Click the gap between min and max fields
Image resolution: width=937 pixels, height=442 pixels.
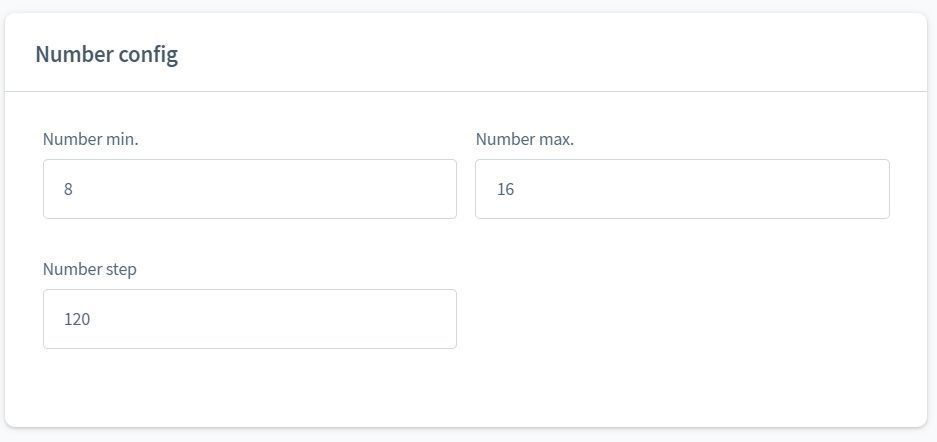[x=466, y=189]
